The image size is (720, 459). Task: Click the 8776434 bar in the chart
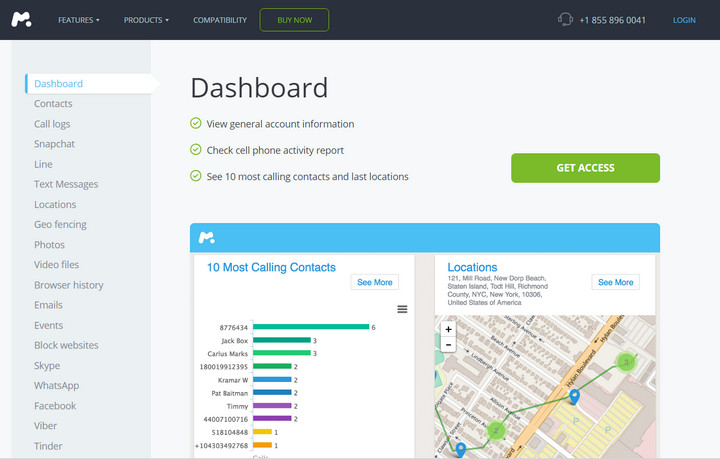pos(311,327)
